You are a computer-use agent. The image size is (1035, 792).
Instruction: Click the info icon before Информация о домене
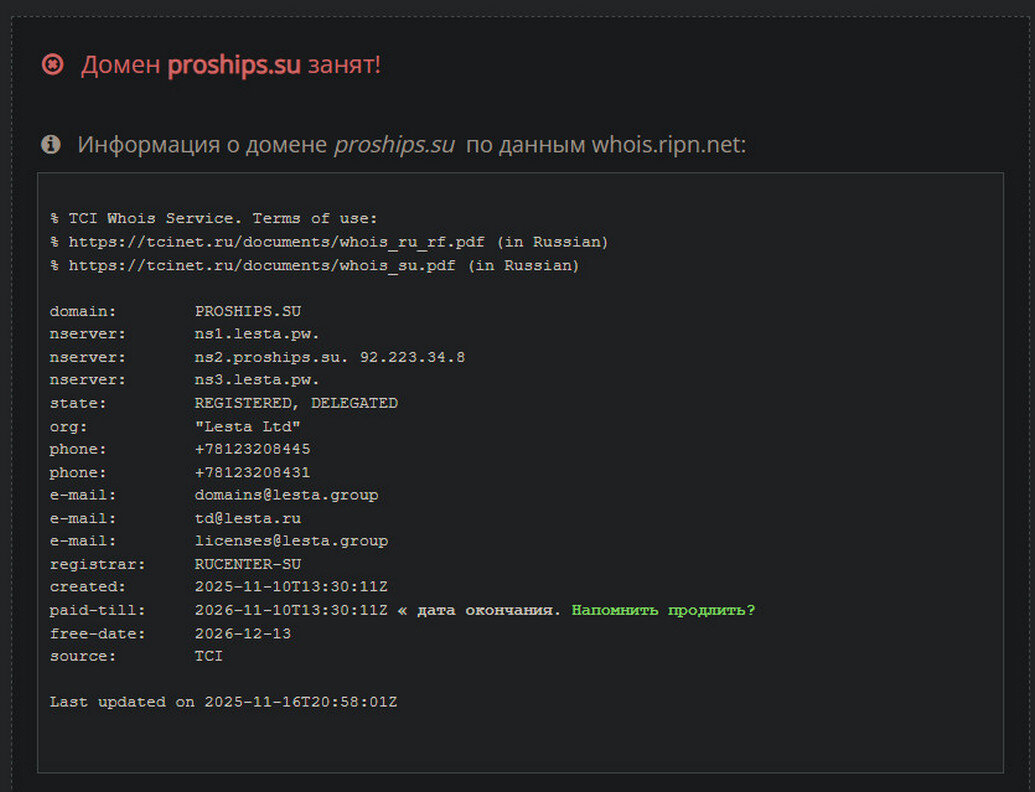[51, 145]
